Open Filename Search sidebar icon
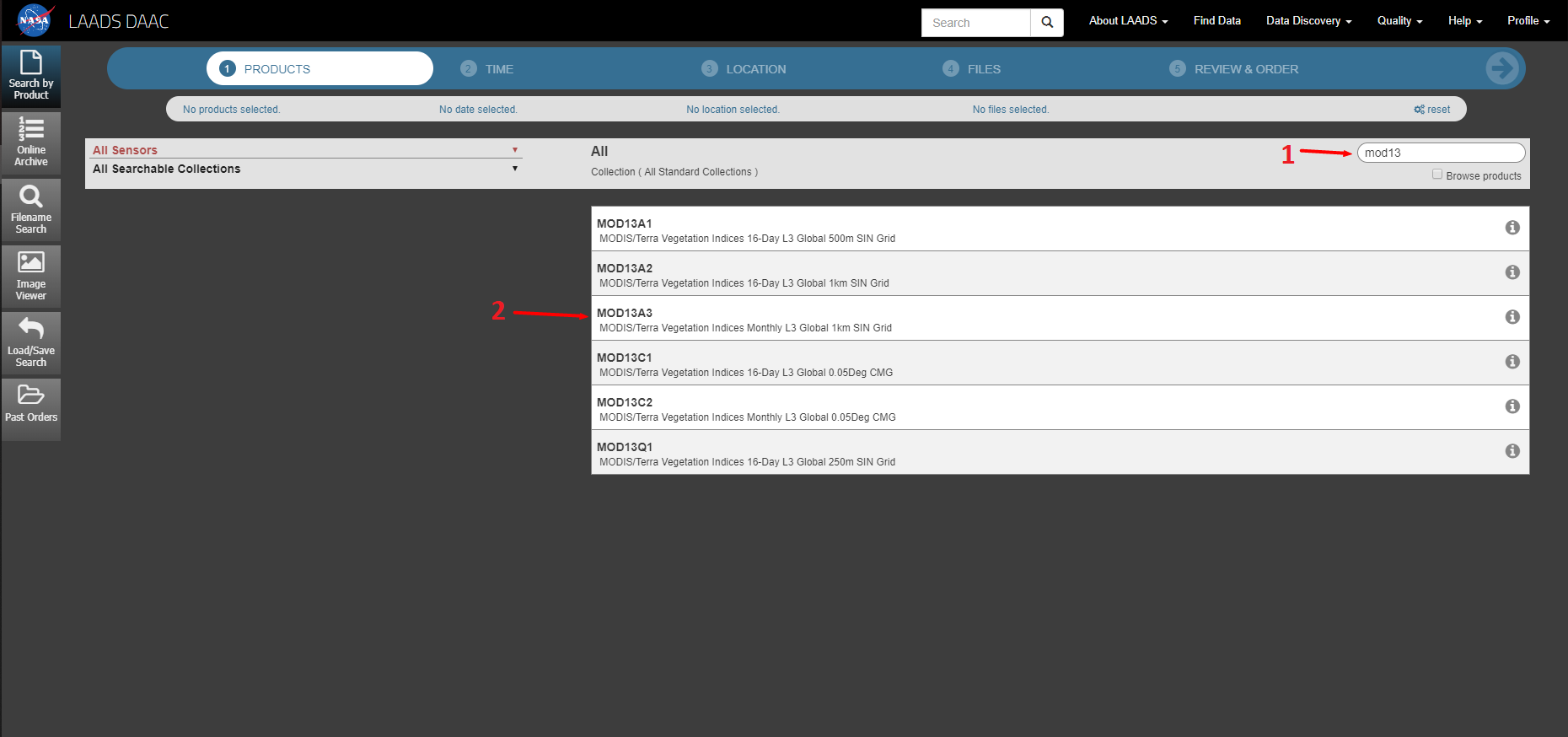The width and height of the screenshot is (1568, 737). pyautogui.click(x=31, y=210)
